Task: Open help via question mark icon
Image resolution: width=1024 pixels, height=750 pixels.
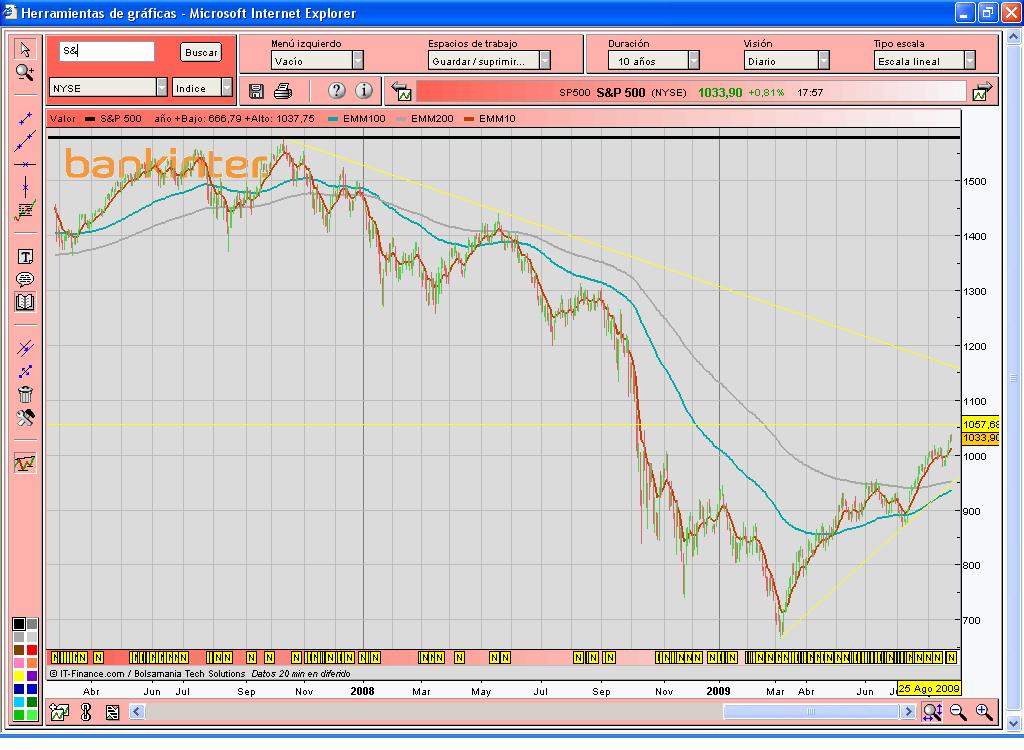Action: click(337, 91)
